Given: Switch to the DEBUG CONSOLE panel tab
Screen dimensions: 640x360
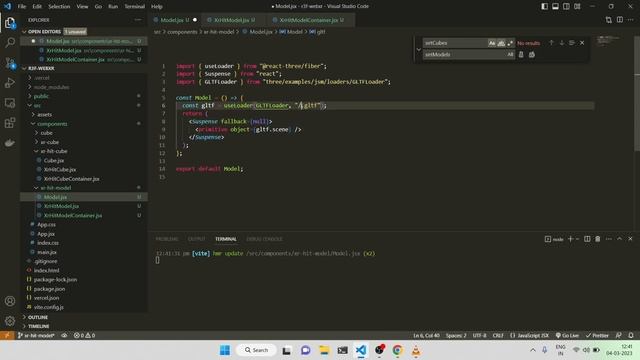Looking at the screenshot, I should (x=264, y=239).
